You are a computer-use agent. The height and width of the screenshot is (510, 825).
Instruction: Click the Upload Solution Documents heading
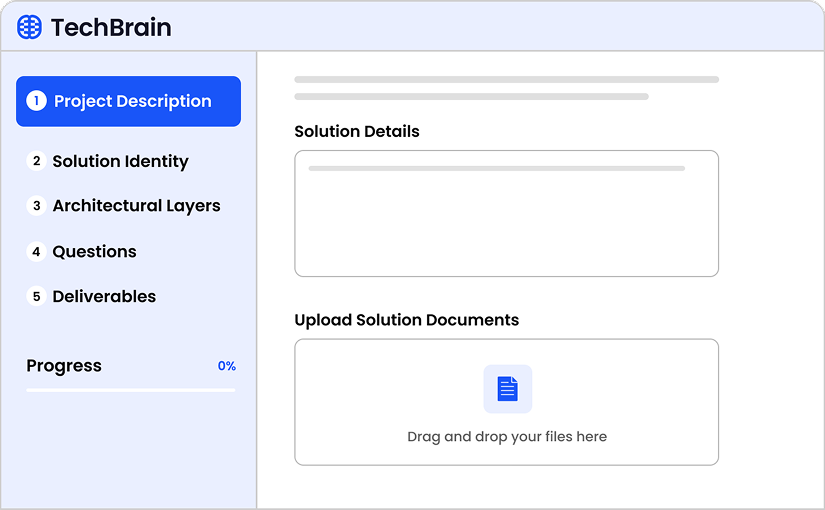coord(406,320)
